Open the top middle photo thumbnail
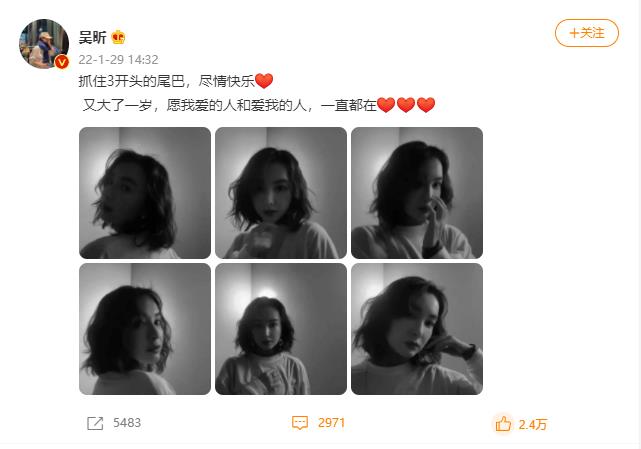 (281, 193)
